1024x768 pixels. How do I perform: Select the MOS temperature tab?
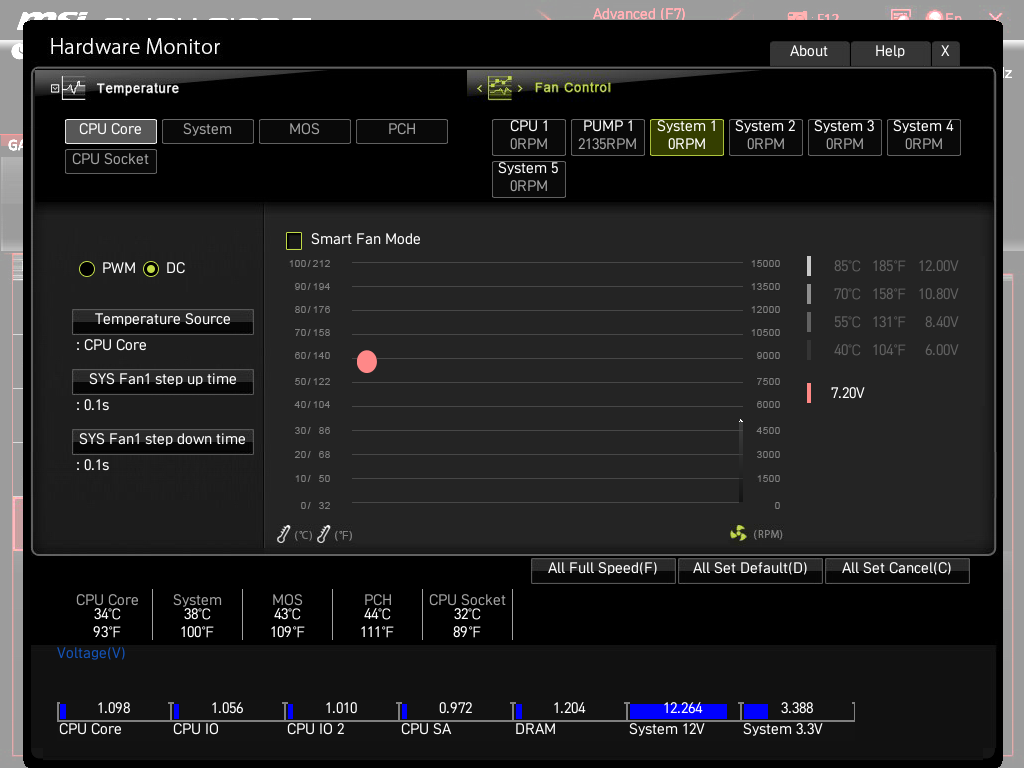pyautogui.click(x=305, y=131)
